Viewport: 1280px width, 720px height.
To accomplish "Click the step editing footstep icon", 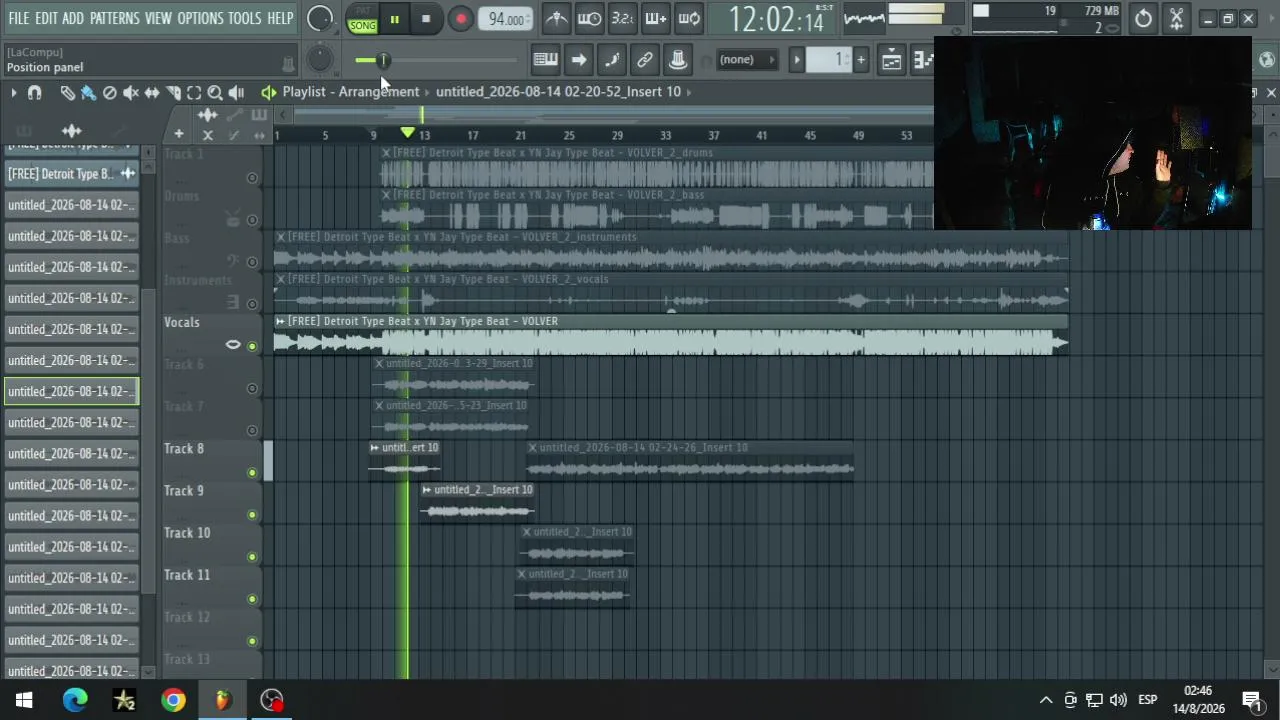I will [x=612, y=60].
